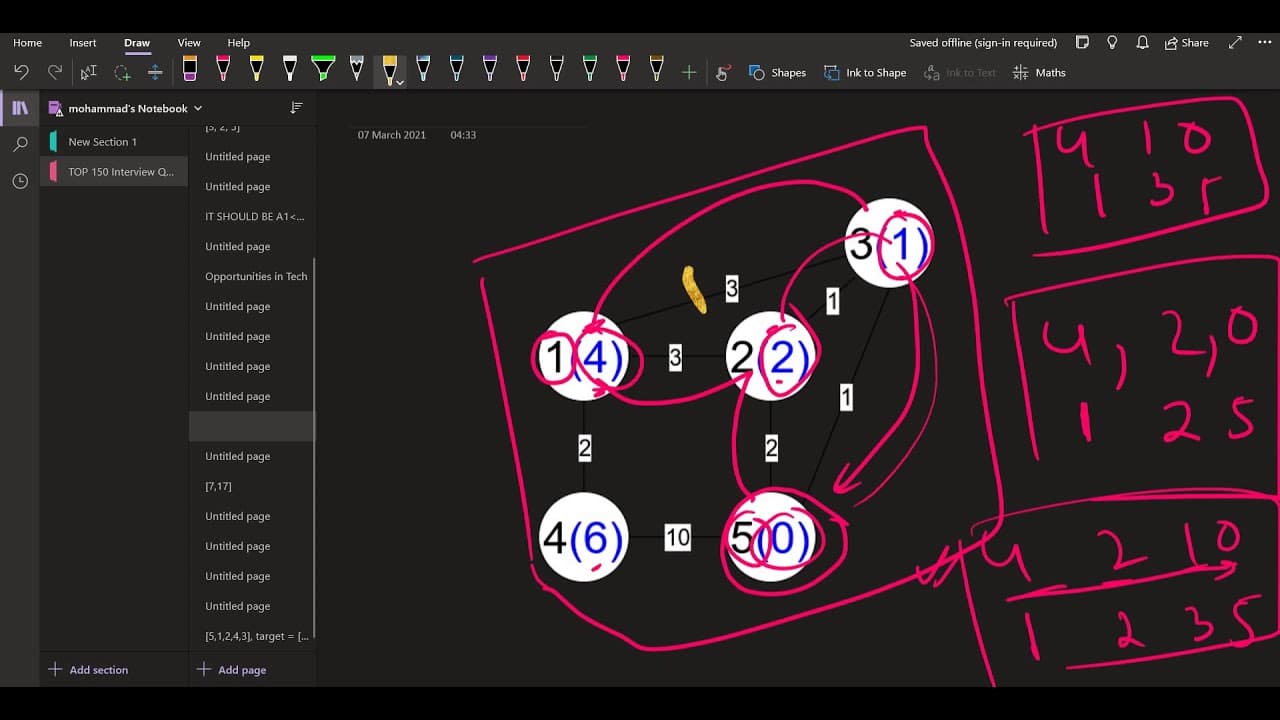Screen dimensions: 1280x720
Task: Open feed sticky note icon
Action: coord(1082,43)
